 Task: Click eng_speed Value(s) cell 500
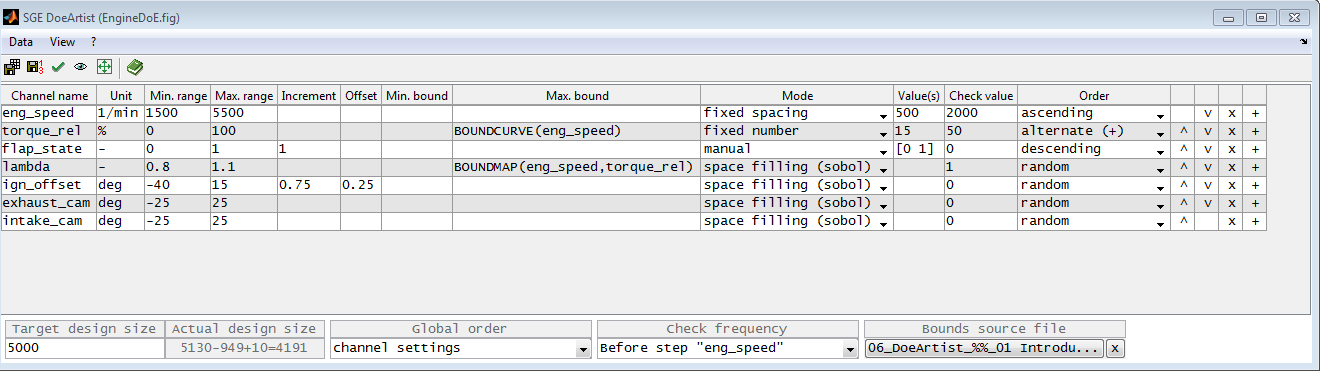919,113
